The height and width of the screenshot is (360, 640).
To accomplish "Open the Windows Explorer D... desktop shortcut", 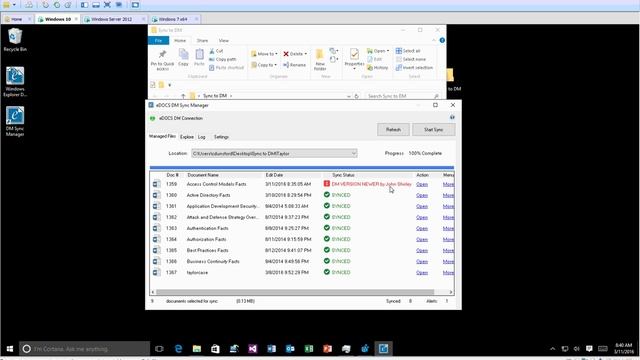I will pyautogui.click(x=15, y=82).
